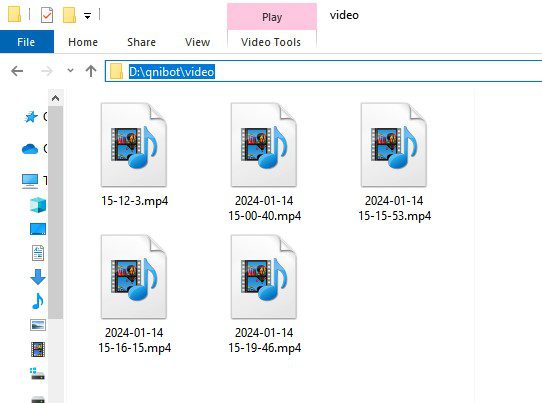Click the address bar showing D:\qnibot\video

click(324, 71)
